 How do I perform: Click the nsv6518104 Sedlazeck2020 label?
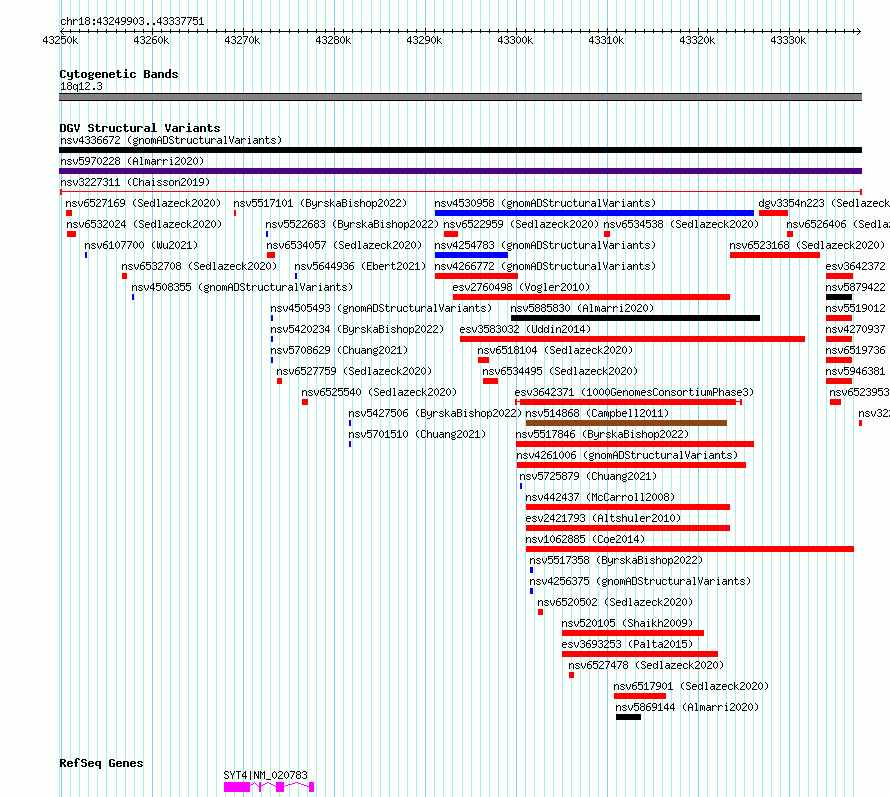point(555,350)
